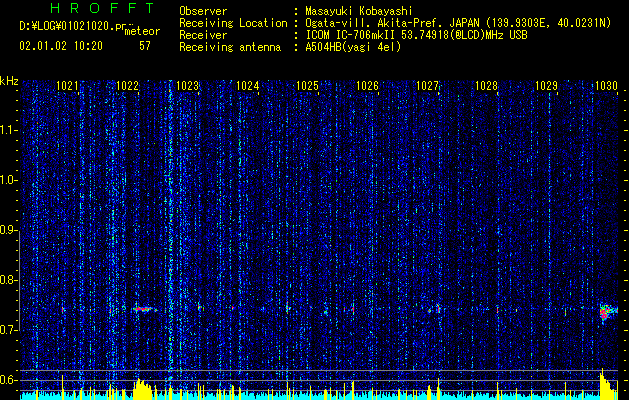
Task: Click the HROFFT title text
Action: [103, 8]
